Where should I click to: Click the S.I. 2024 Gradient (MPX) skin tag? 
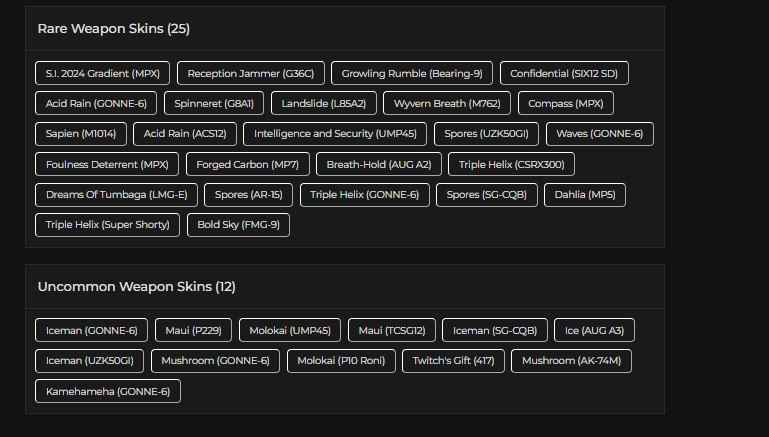(103, 73)
